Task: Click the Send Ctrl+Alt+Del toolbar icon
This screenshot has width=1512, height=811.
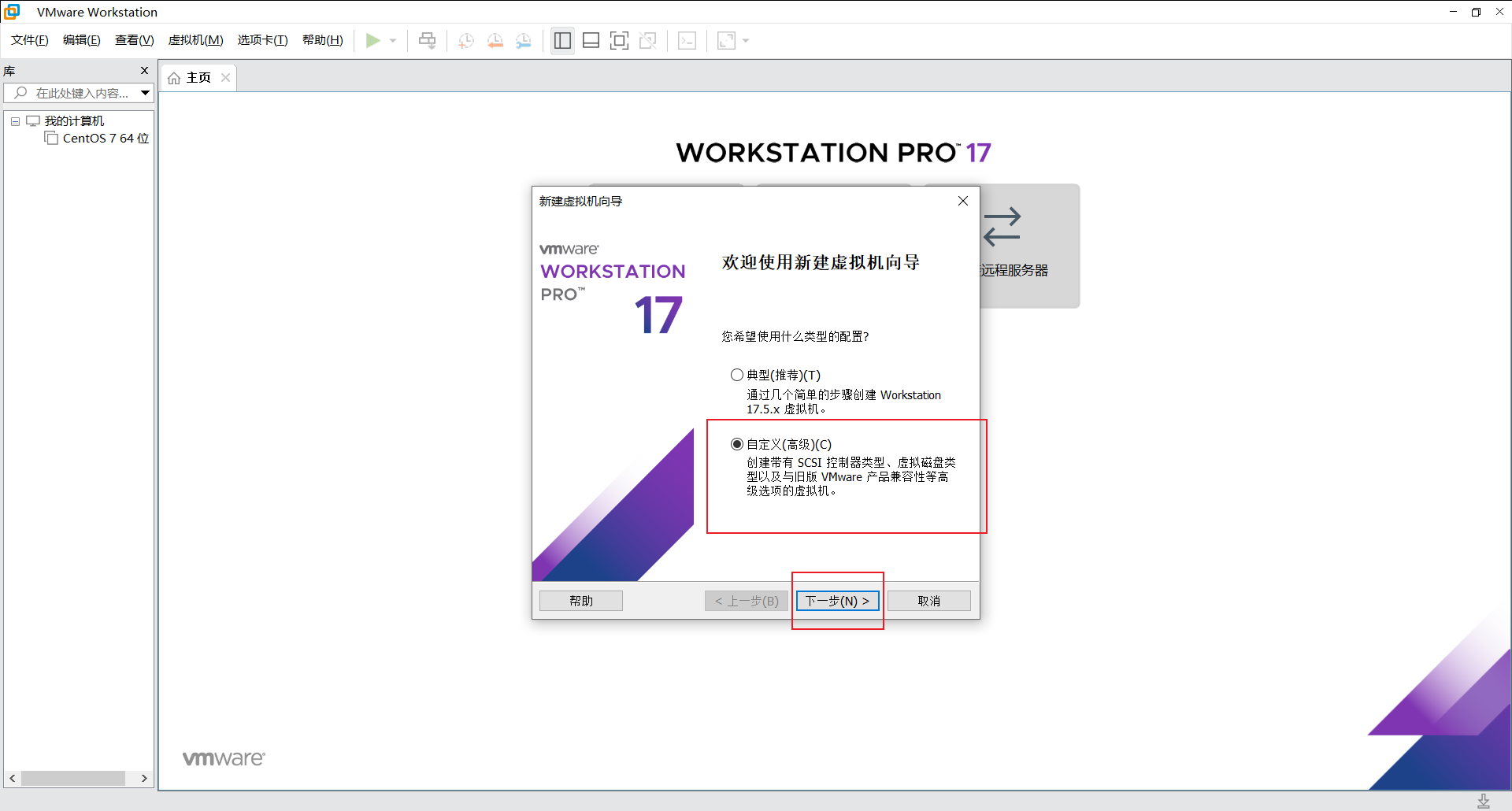Action: coord(427,40)
